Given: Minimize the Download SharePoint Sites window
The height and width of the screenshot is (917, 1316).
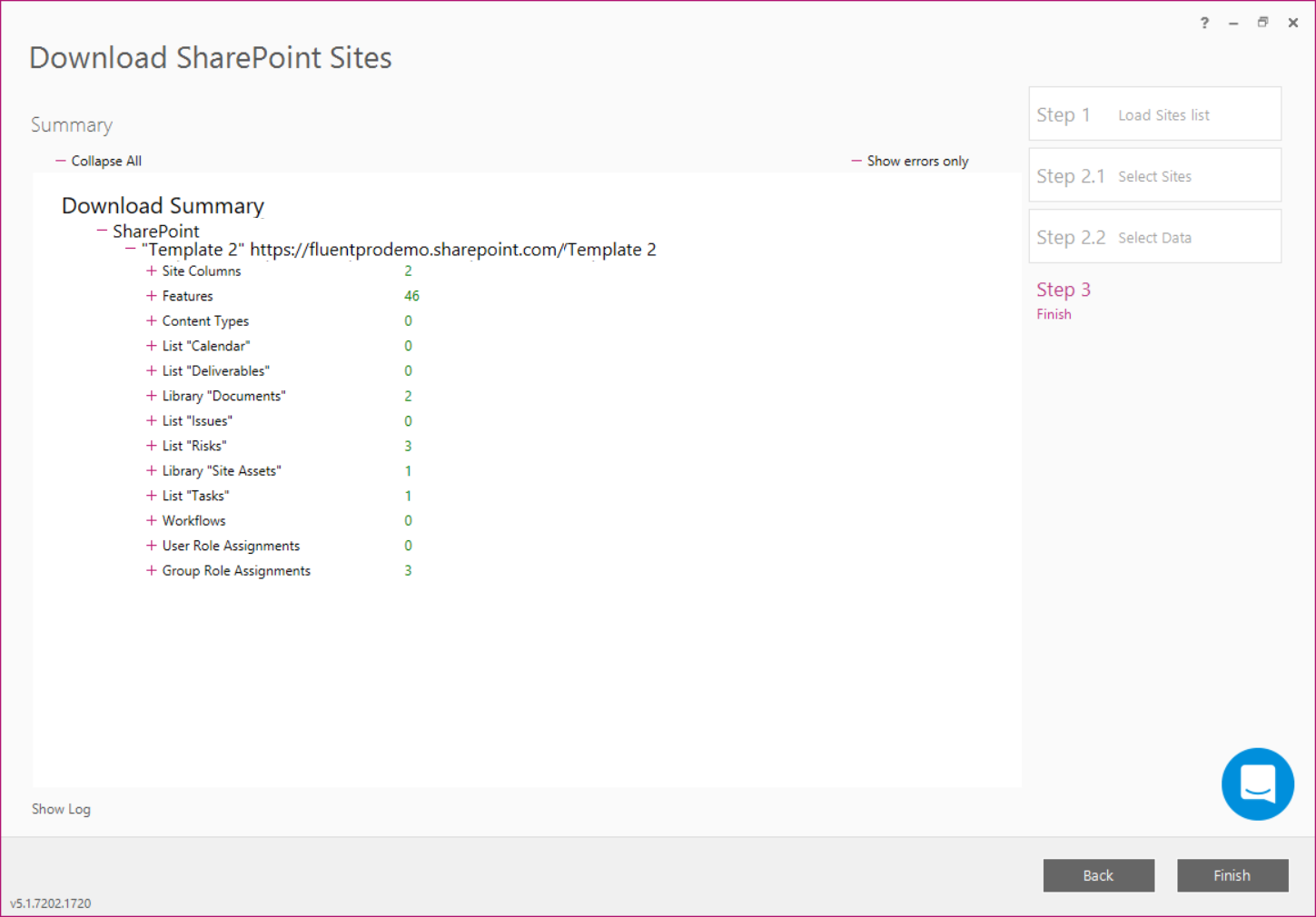Looking at the screenshot, I should click(1233, 23).
